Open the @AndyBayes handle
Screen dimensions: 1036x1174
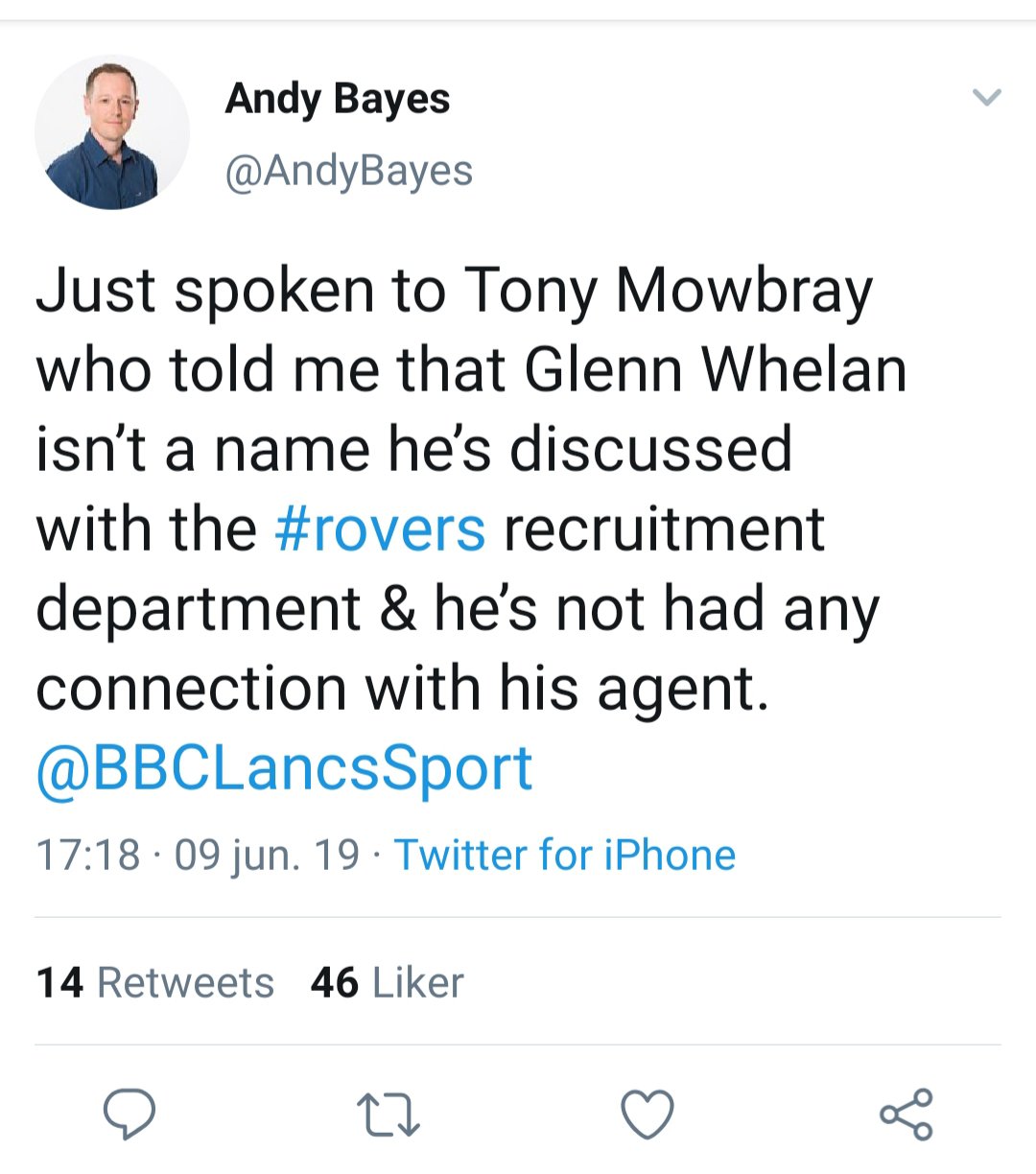tap(349, 171)
